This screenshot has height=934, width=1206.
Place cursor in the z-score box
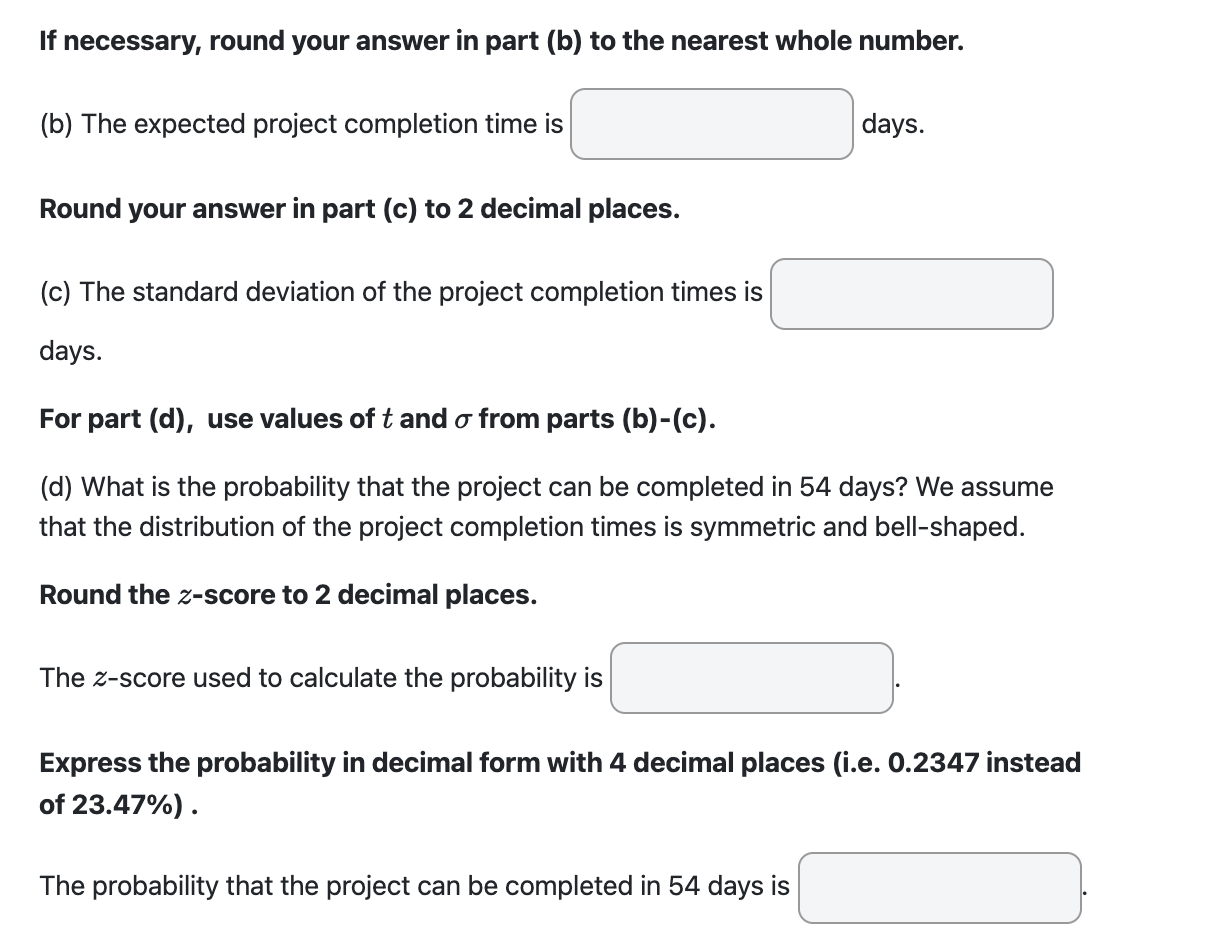click(752, 678)
